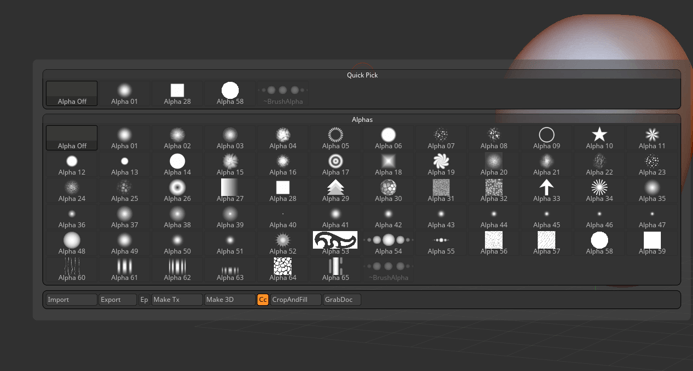Click the Import button

tap(72, 299)
